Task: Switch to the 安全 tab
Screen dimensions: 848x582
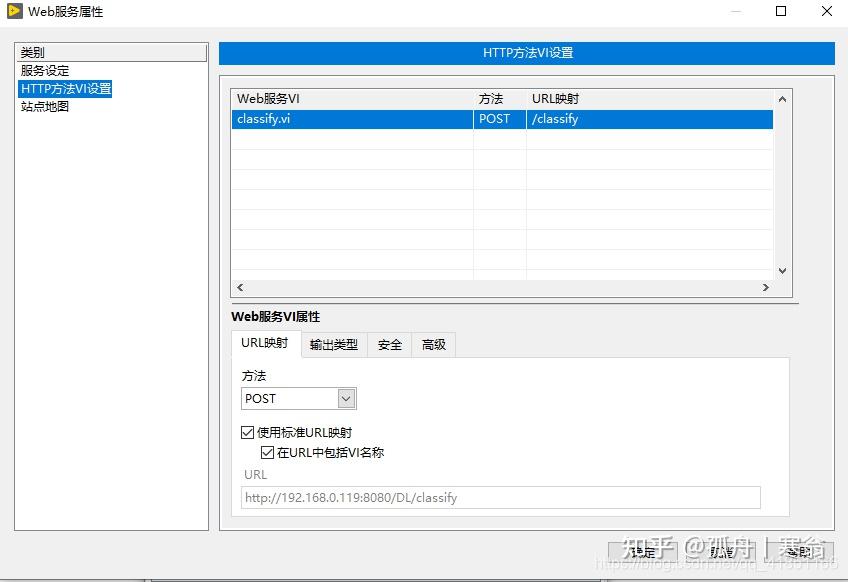Action: (x=389, y=344)
